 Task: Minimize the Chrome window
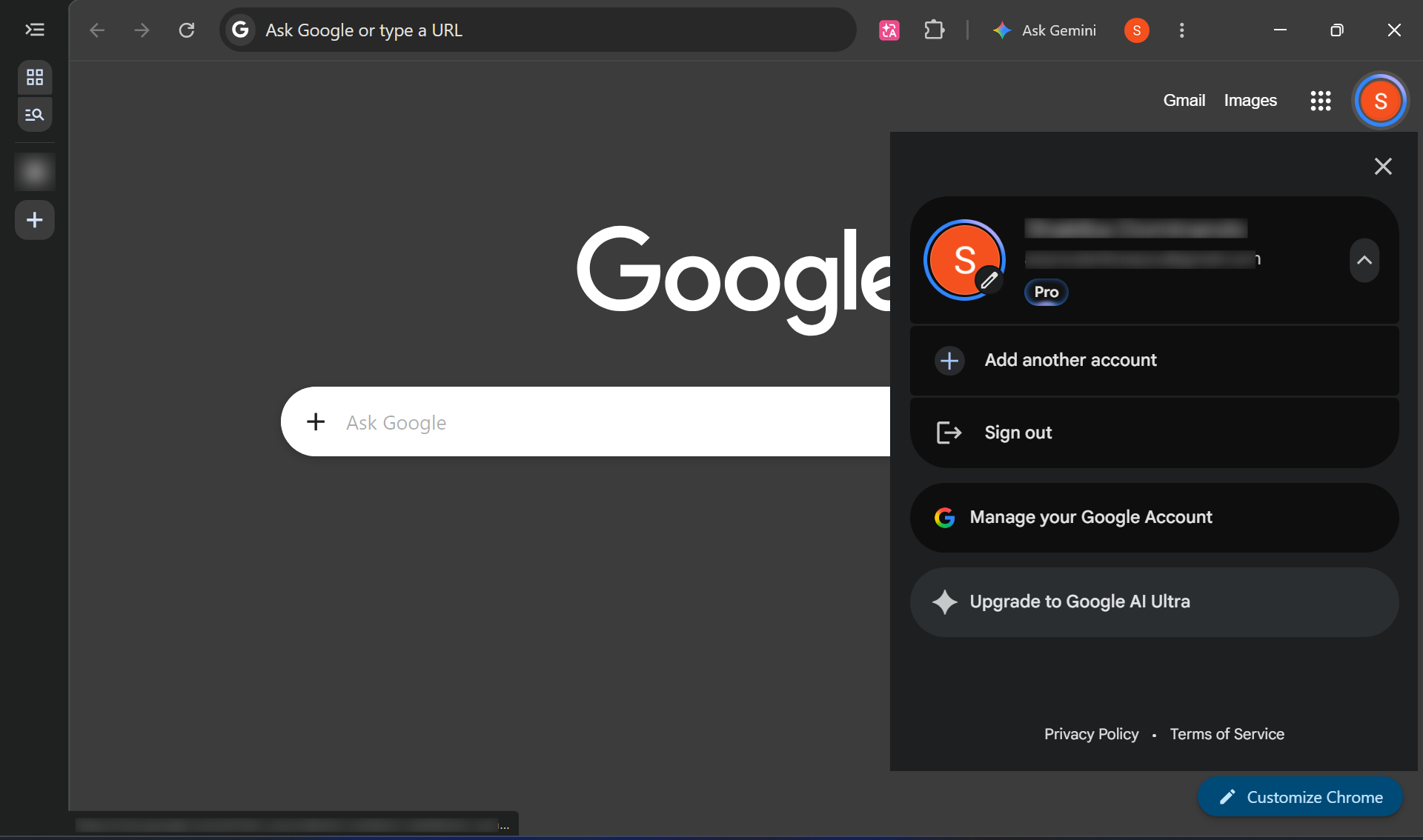[1280, 30]
